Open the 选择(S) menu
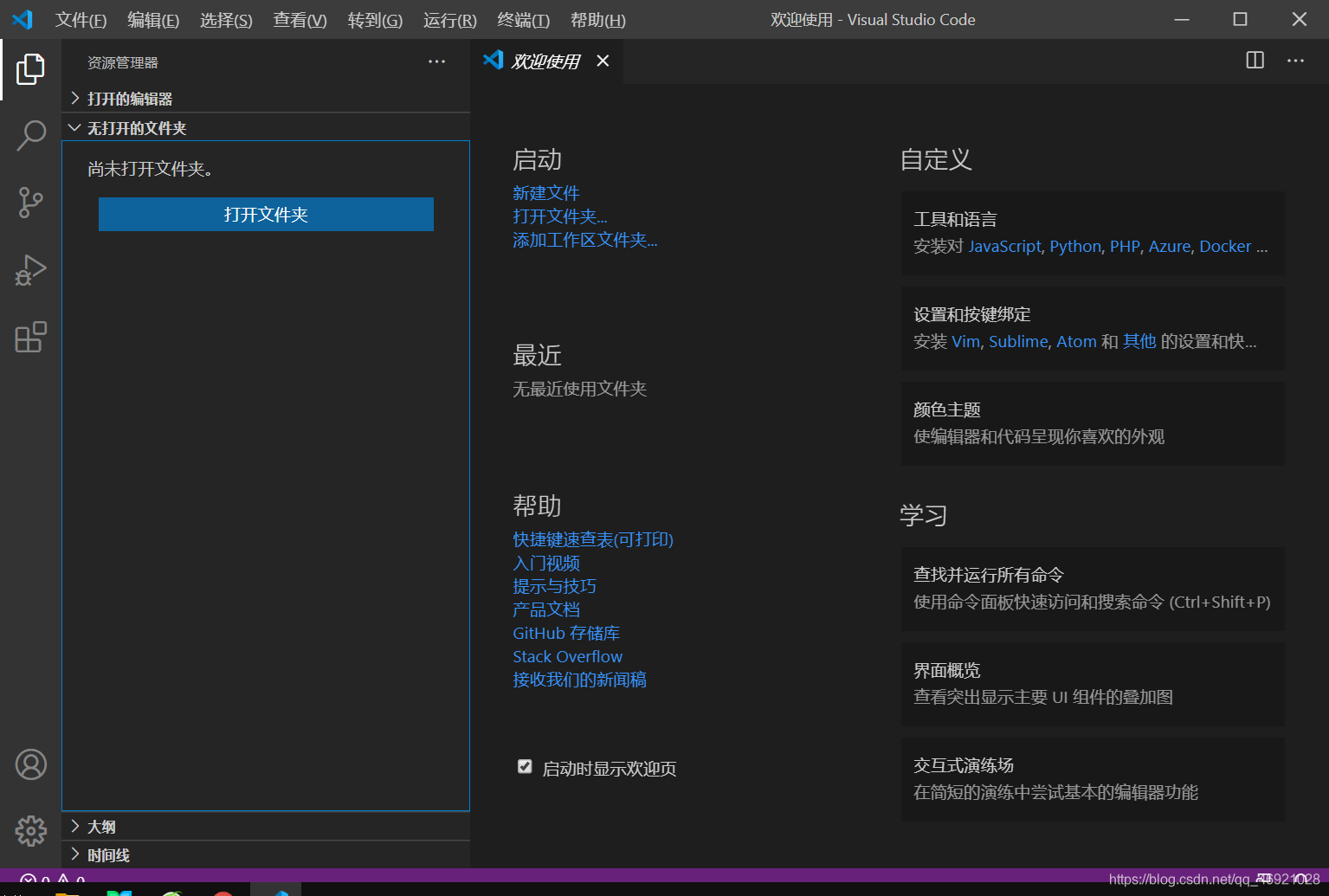 pos(226,20)
